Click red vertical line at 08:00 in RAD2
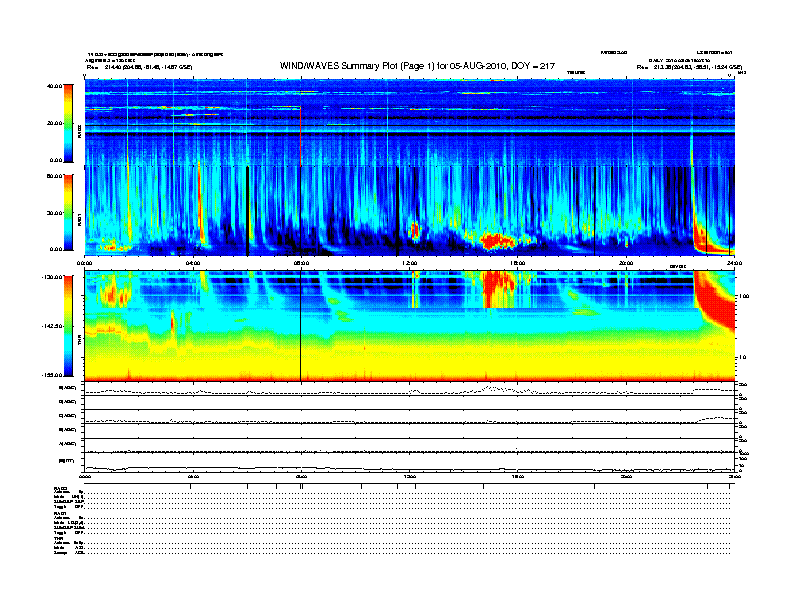 301,135
